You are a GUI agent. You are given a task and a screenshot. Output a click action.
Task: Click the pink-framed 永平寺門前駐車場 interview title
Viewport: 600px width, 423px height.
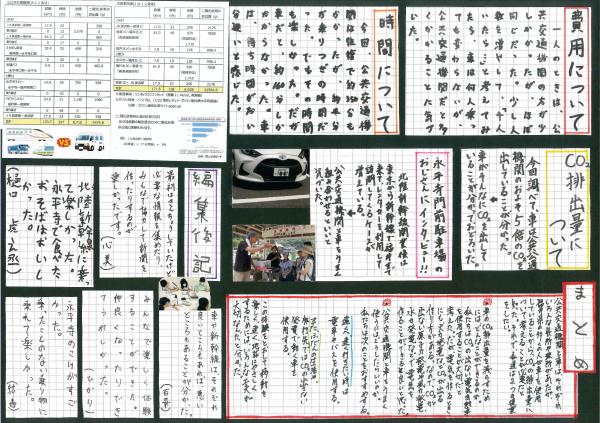pos(433,214)
